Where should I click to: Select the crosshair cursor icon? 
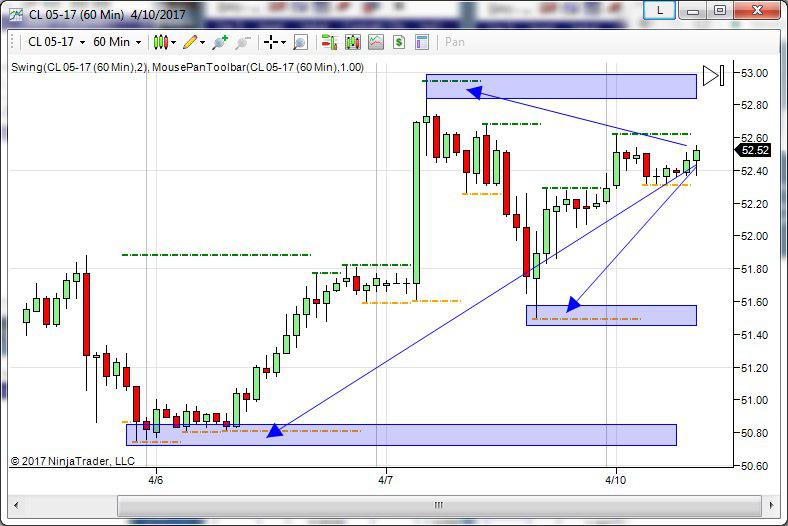pos(271,42)
